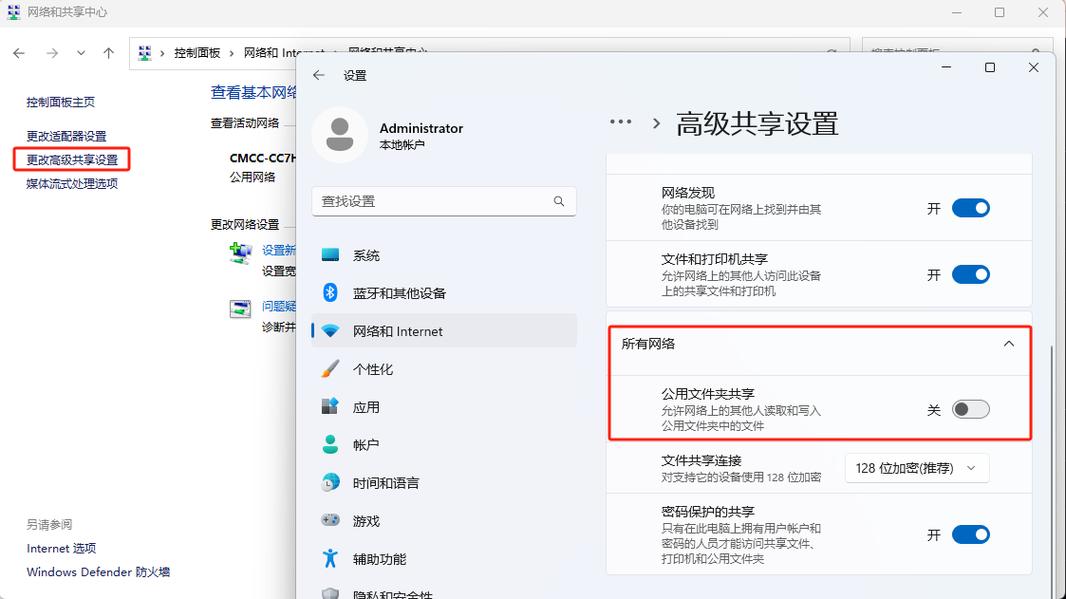Open the breadcrumb overflow menu
The height and width of the screenshot is (599, 1066).
pyautogui.click(x=621, y=121)
